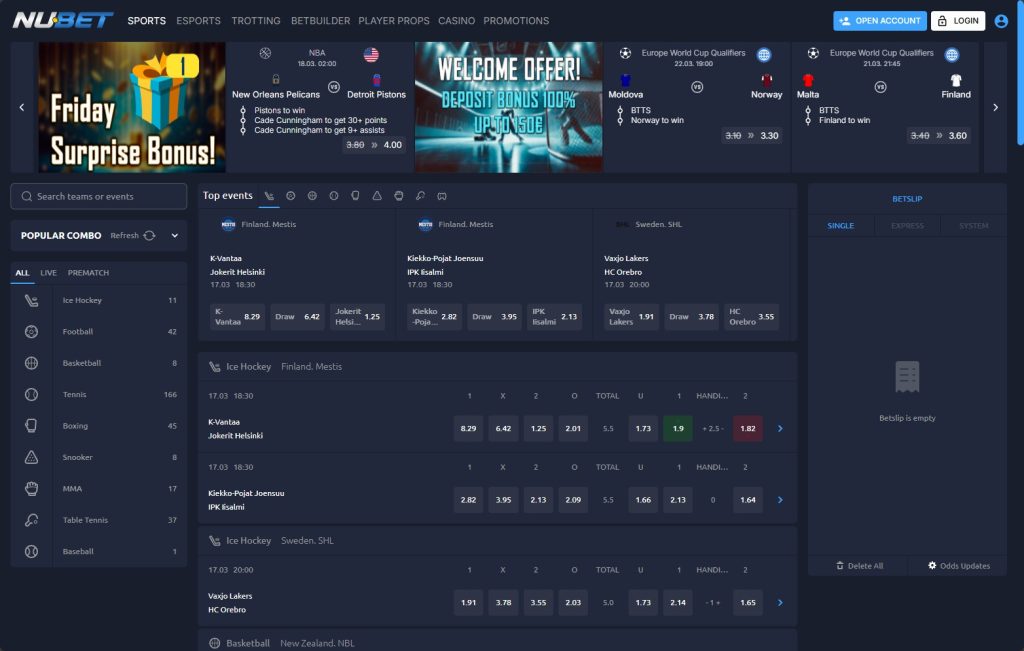Pick Draw 3.95 in Kiekko-Pojat Top events card

[x=494, y=317]
